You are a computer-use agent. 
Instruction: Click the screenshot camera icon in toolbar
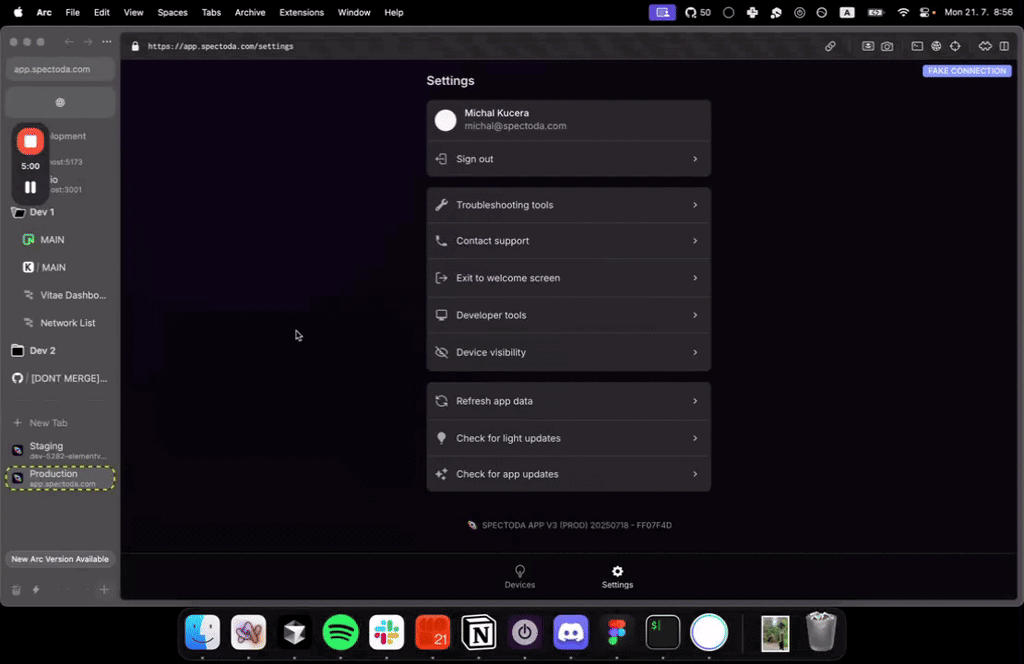click(x=887, y=46)
